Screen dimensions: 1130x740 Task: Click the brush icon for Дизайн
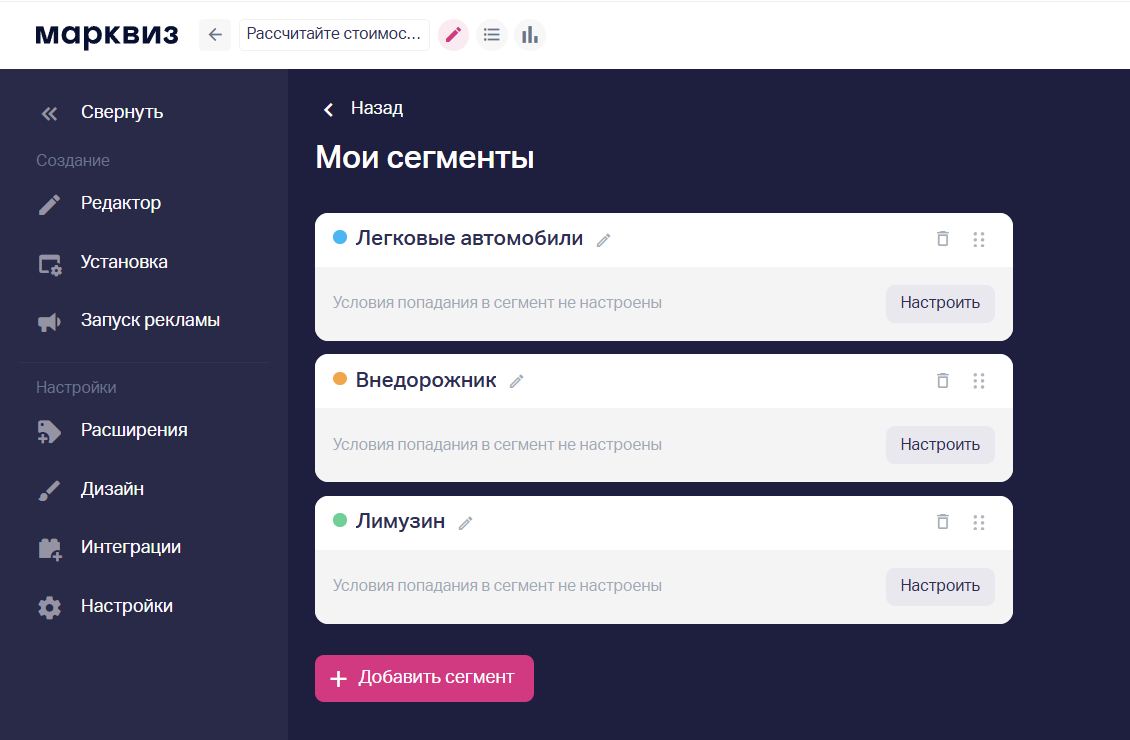click(x=49, y=491)
